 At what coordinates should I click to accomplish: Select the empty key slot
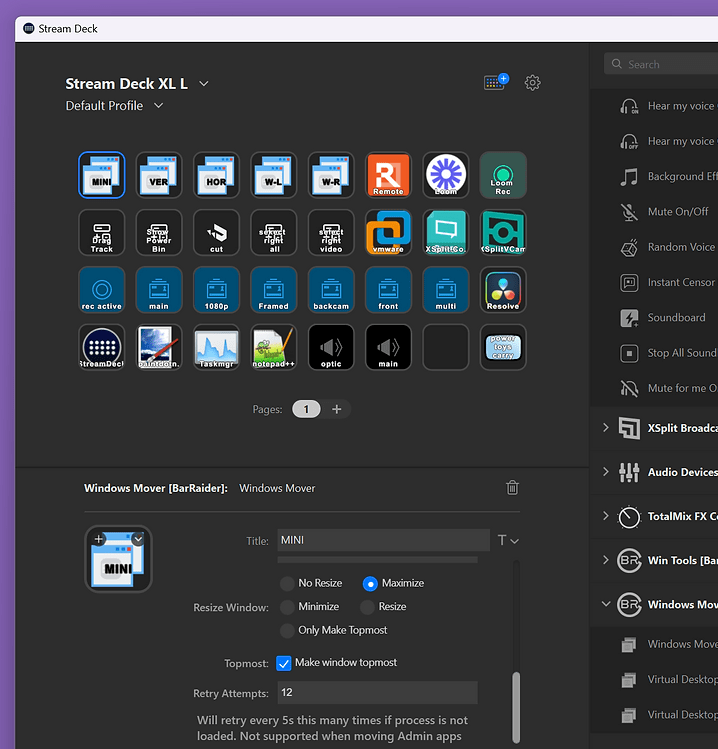pos(446,347)
